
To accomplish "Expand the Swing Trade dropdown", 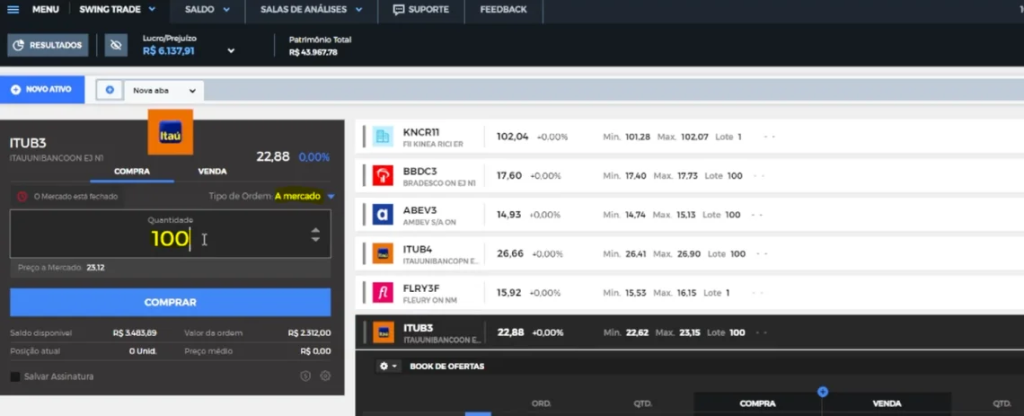I will [152, 10].
